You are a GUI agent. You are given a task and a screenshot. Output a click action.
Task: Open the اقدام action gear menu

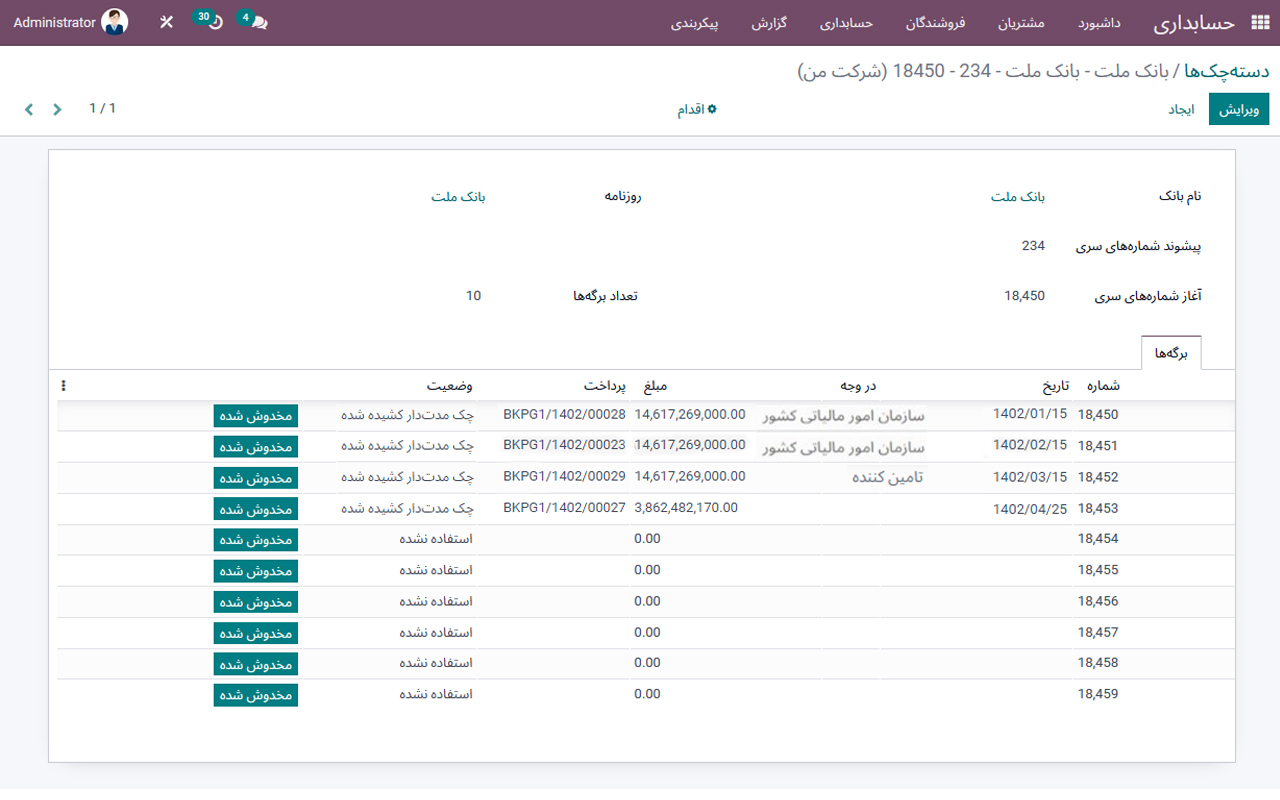tap(696, 109)
